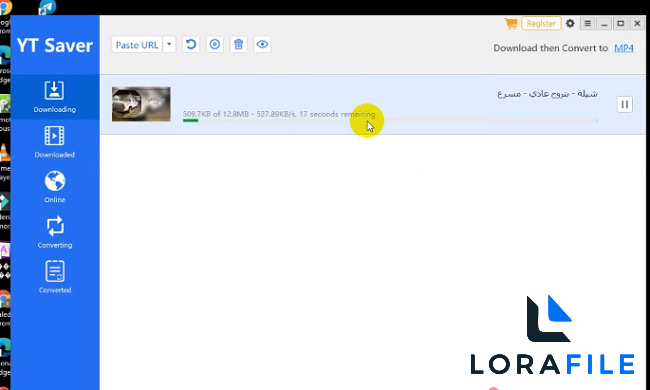Viewport: 650px width, 390px height.
Task: Click the Register button
Action: click(541, 24)
